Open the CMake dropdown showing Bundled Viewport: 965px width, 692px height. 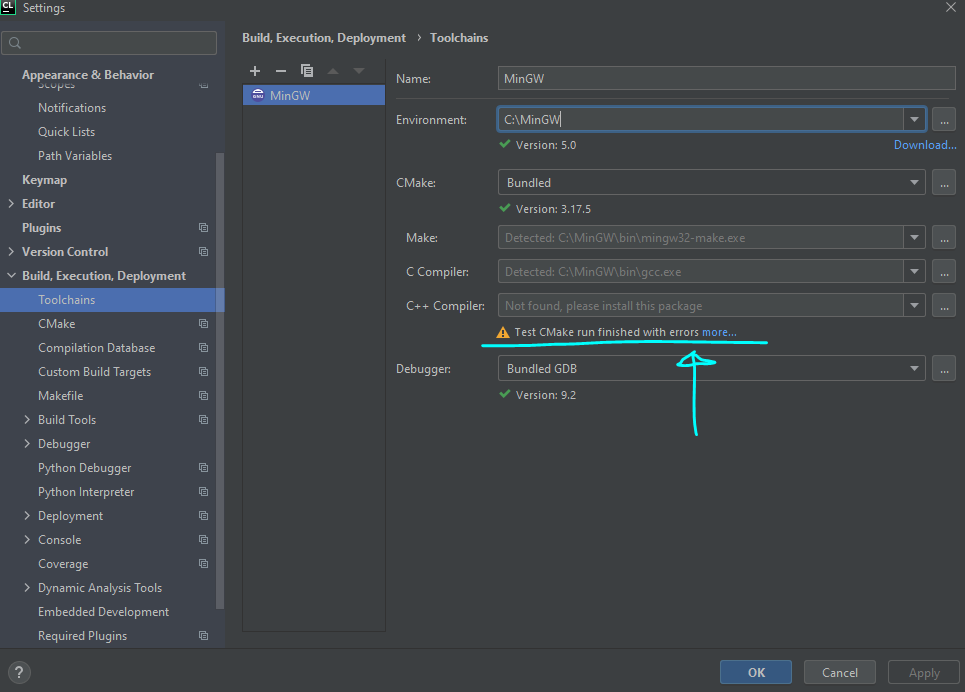pyautogui.click(x=913, y=182)
